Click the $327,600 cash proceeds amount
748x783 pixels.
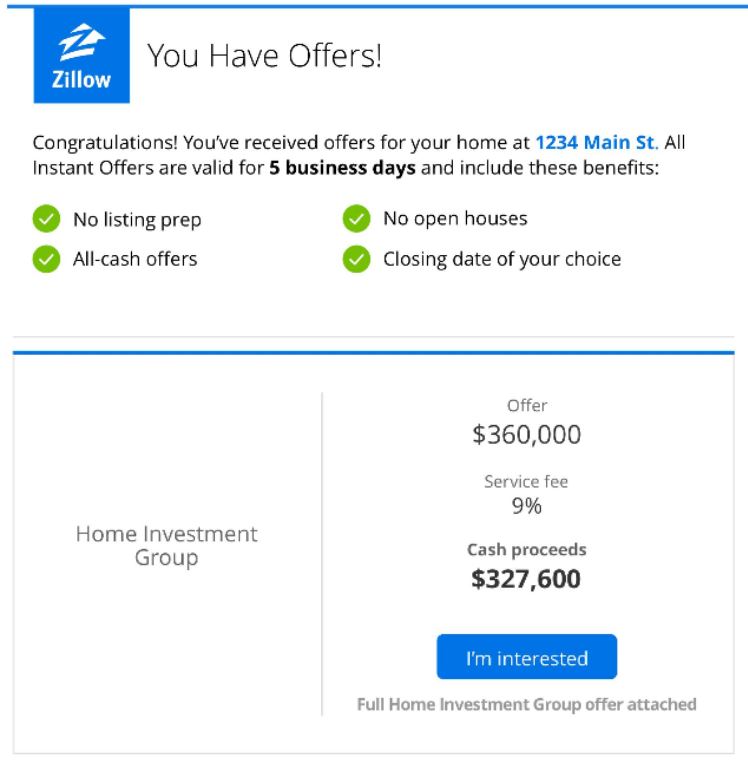click(x=526, y=579)
